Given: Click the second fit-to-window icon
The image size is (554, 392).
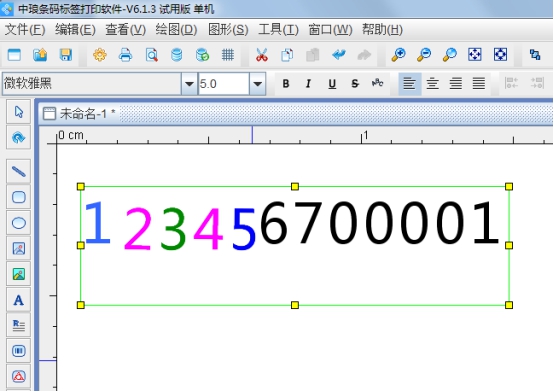Looking at the screenshot, I should 500,55.
